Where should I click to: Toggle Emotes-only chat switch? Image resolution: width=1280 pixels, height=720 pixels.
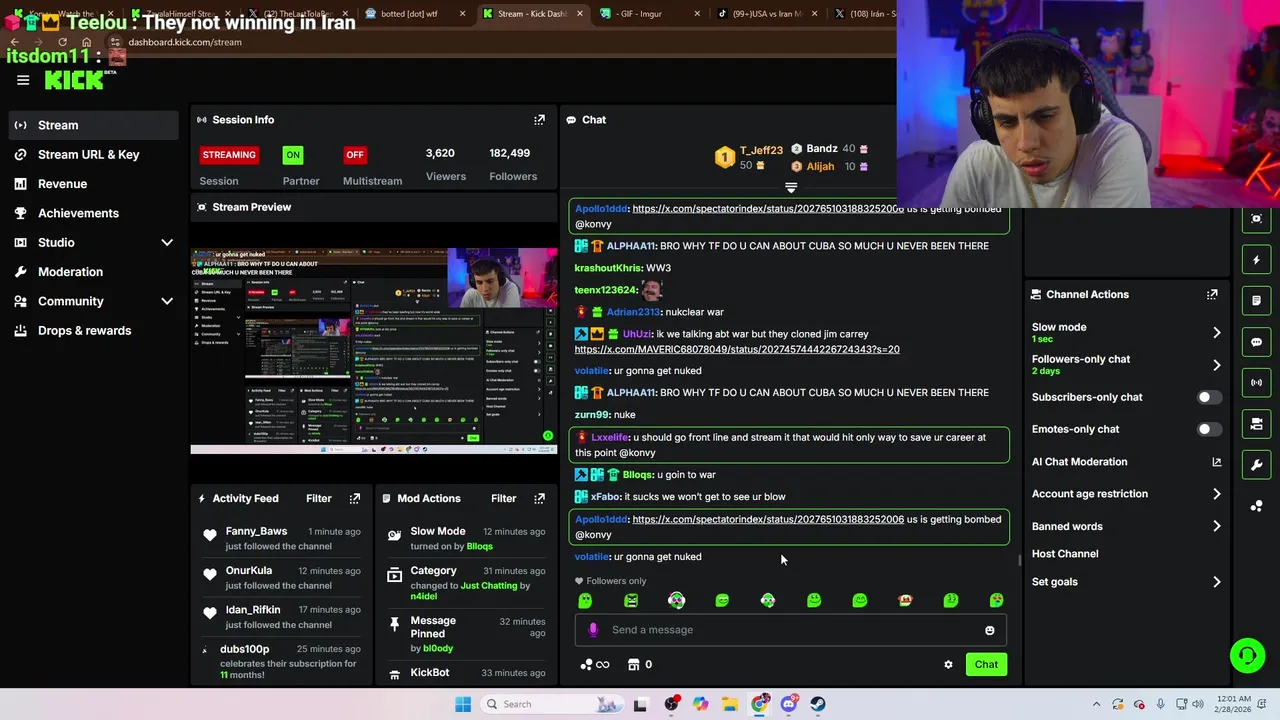click(x=1208, y=429)
